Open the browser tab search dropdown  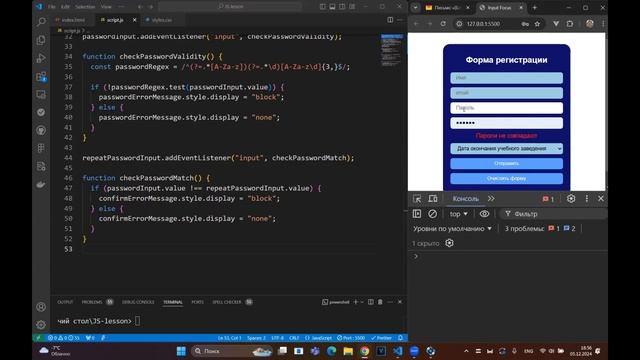point(415,7)
